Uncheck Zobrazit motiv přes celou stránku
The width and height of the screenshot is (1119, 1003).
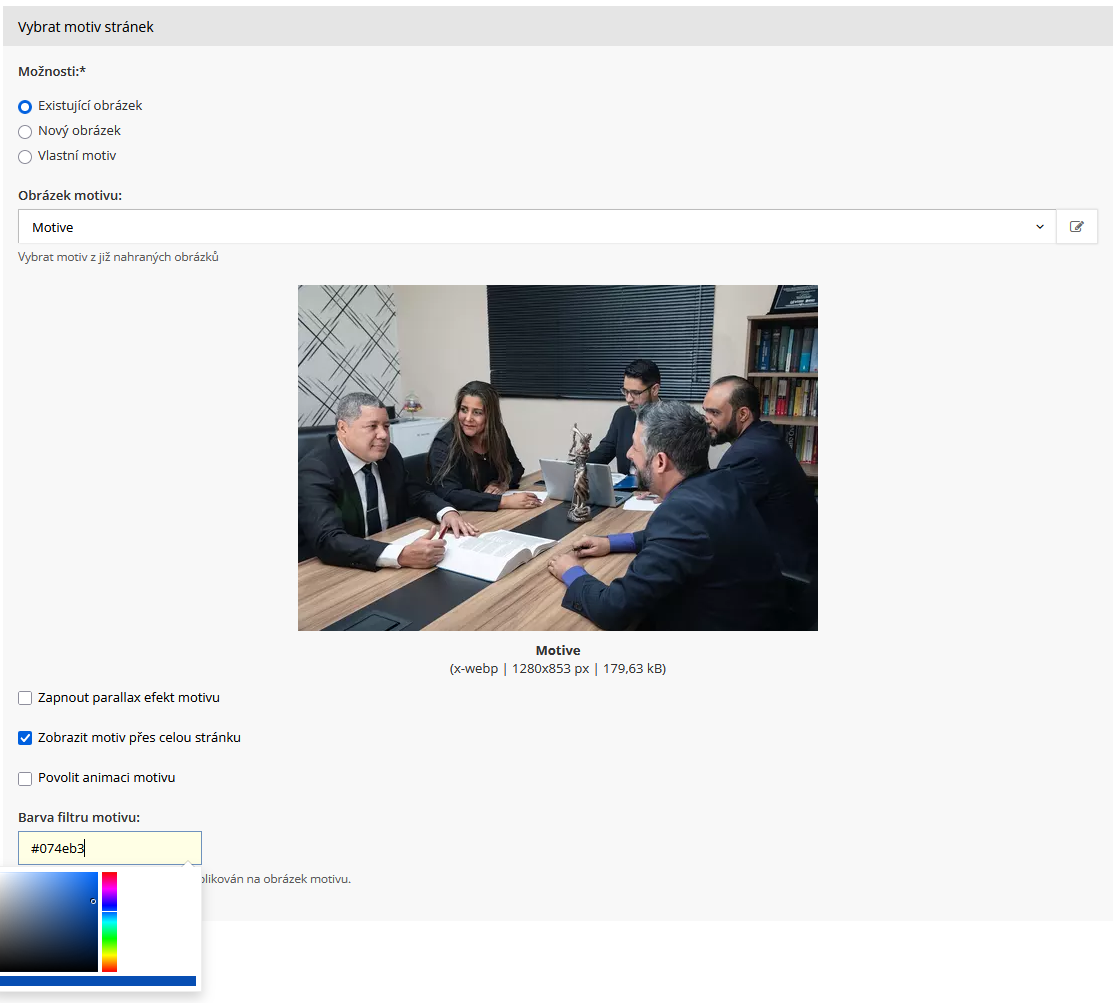[x=25, y=738]
